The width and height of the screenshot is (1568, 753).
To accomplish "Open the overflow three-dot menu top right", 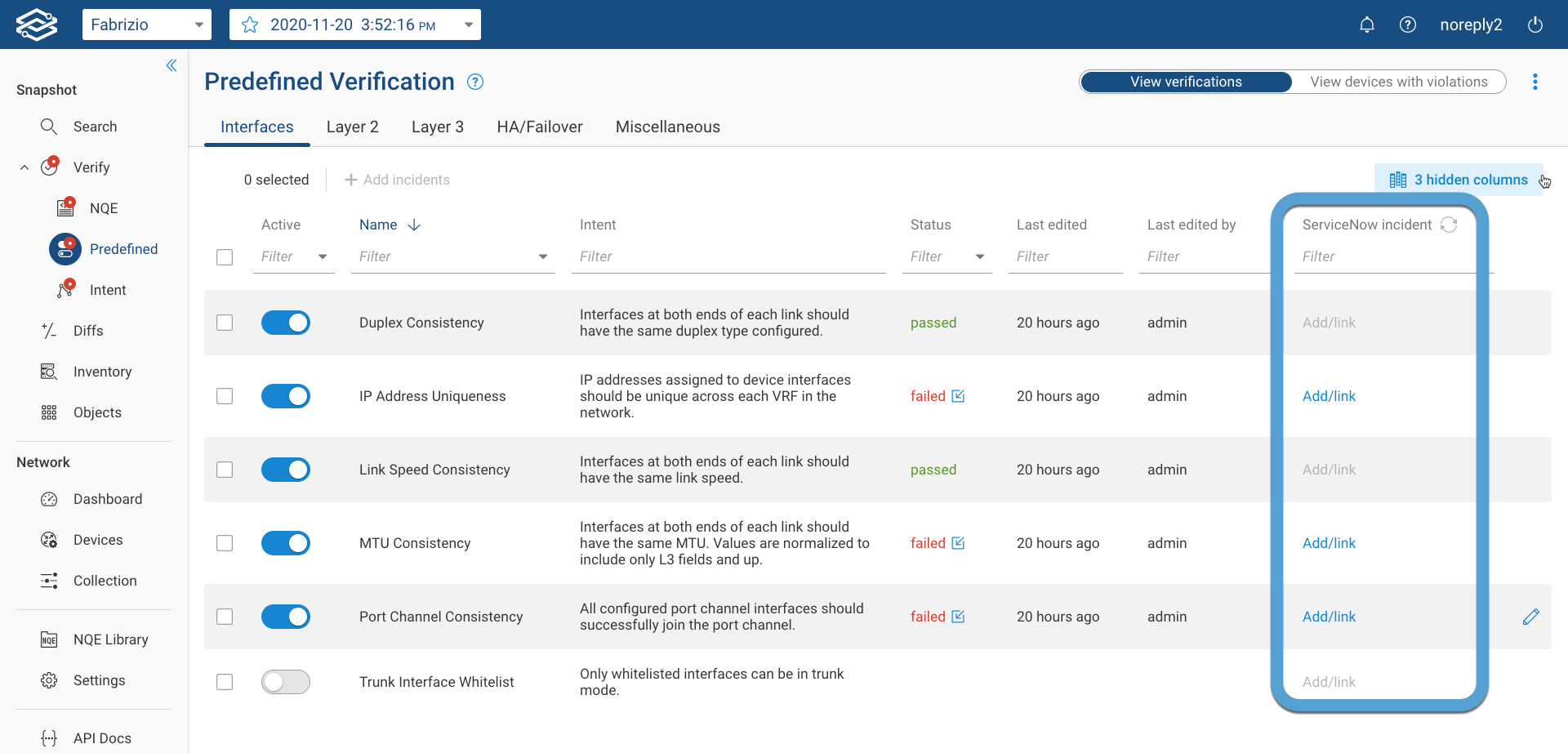I will coord(1535,82).
